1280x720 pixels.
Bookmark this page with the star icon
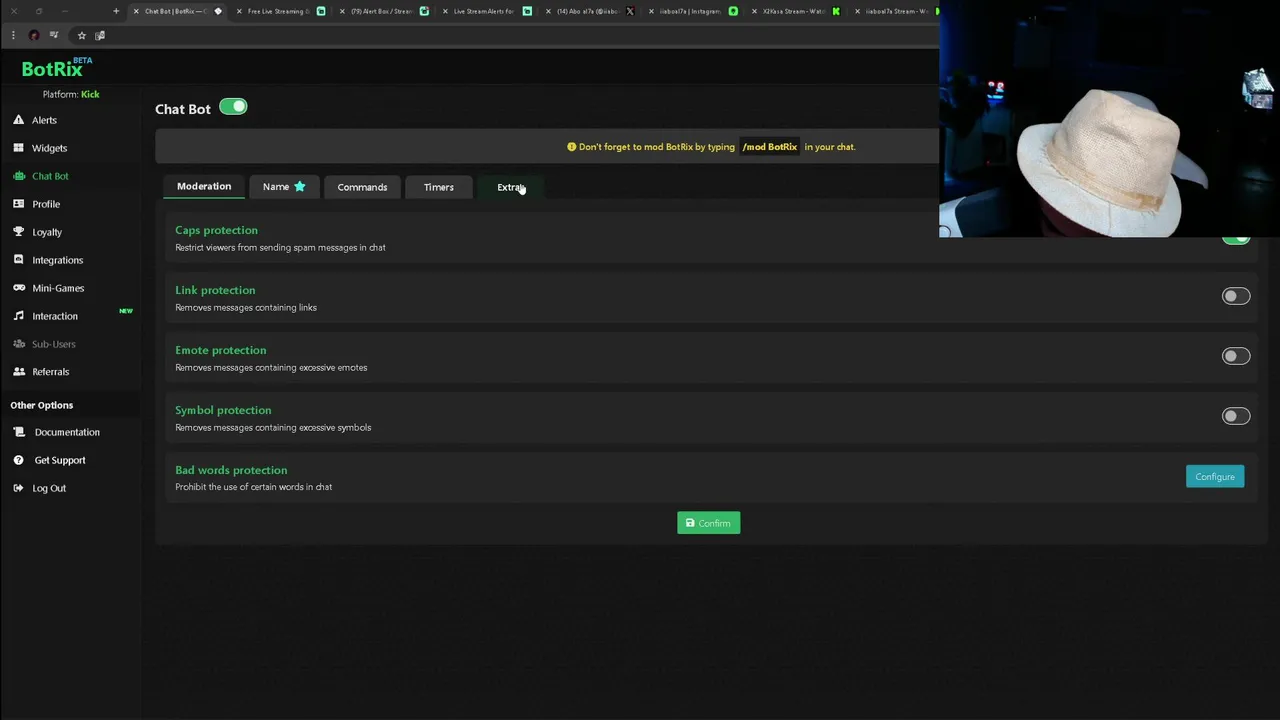[x=82, y=35]
